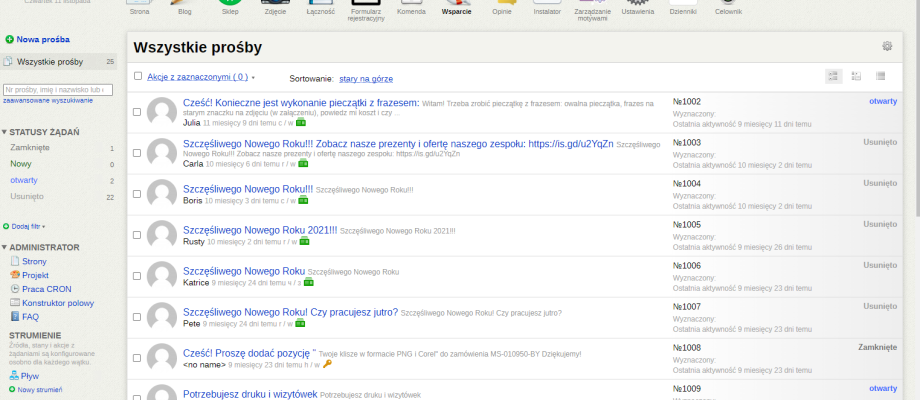Click Julia's user avatar thumbnail
This screenshot has width=920, height=400.
coord(162,113)
